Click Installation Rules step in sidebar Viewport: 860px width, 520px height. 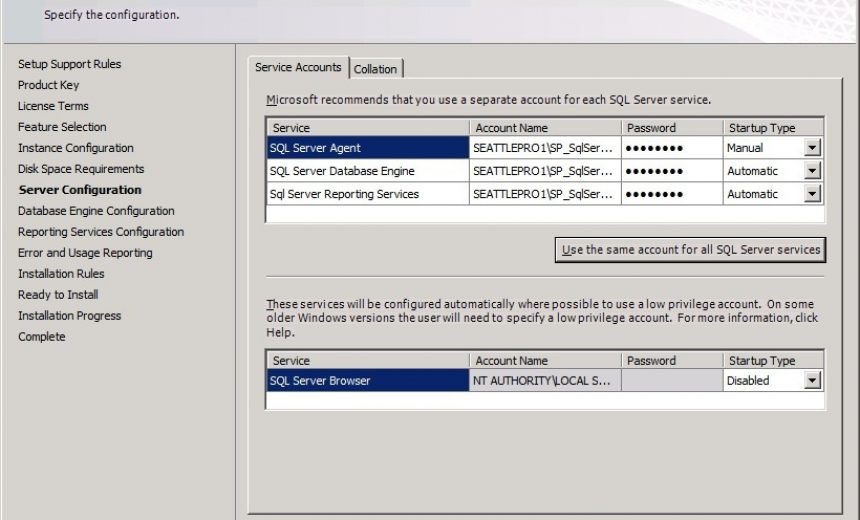(61, 273)
